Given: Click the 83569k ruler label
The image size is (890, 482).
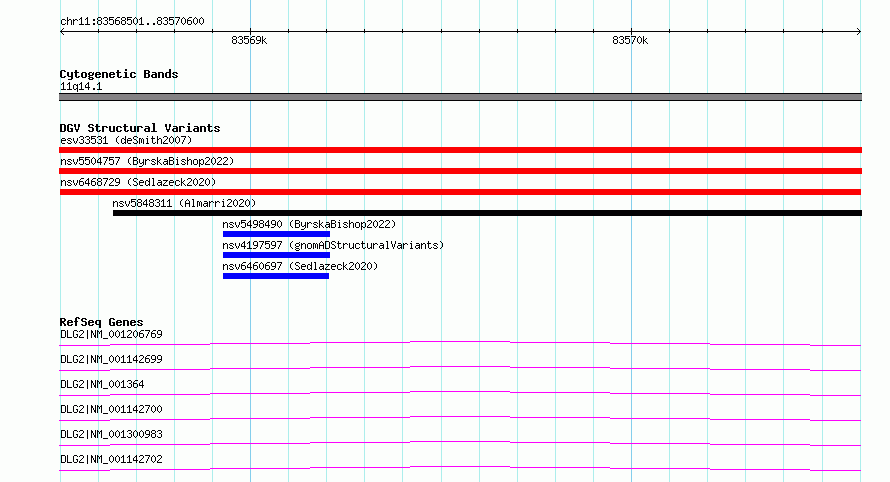Looking at the screenshot, I should [x=249, y=40].
